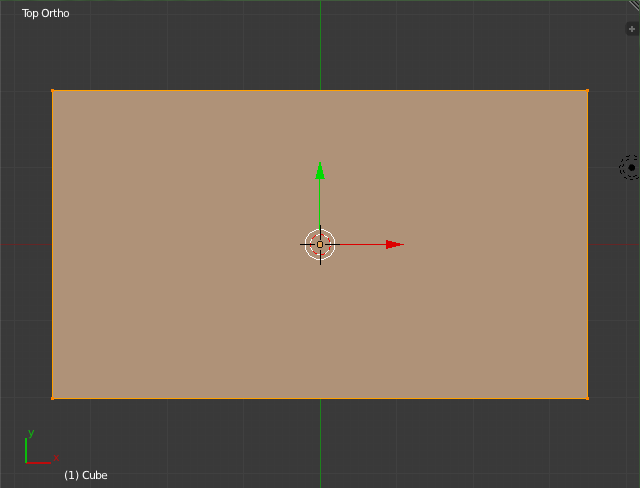Click the red X-axis manipulator arrow
Image resolution: width=640 pixels, height=488 pixels.
393,244
